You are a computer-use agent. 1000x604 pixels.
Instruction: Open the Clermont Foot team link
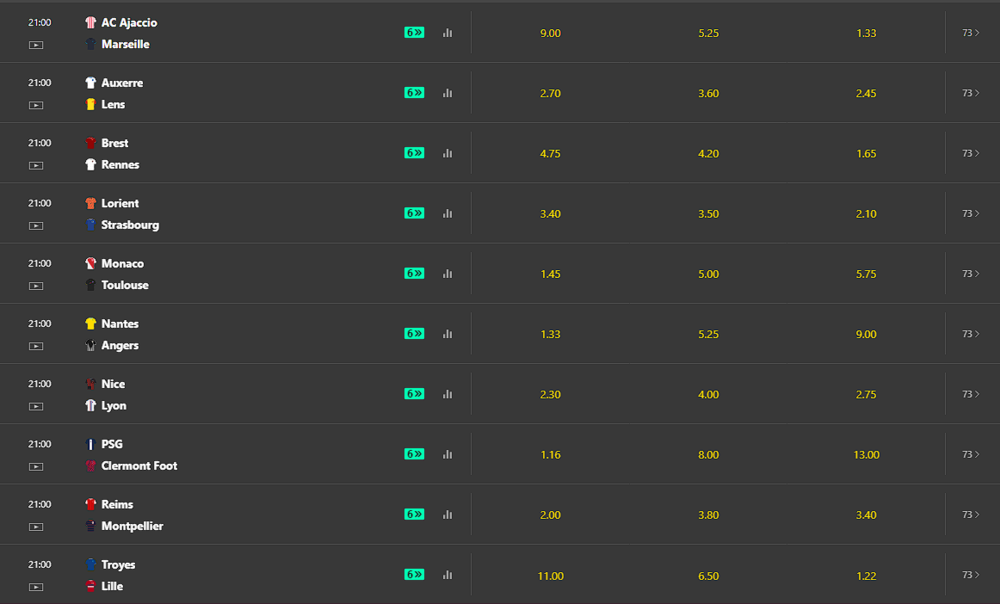[139, 466]
